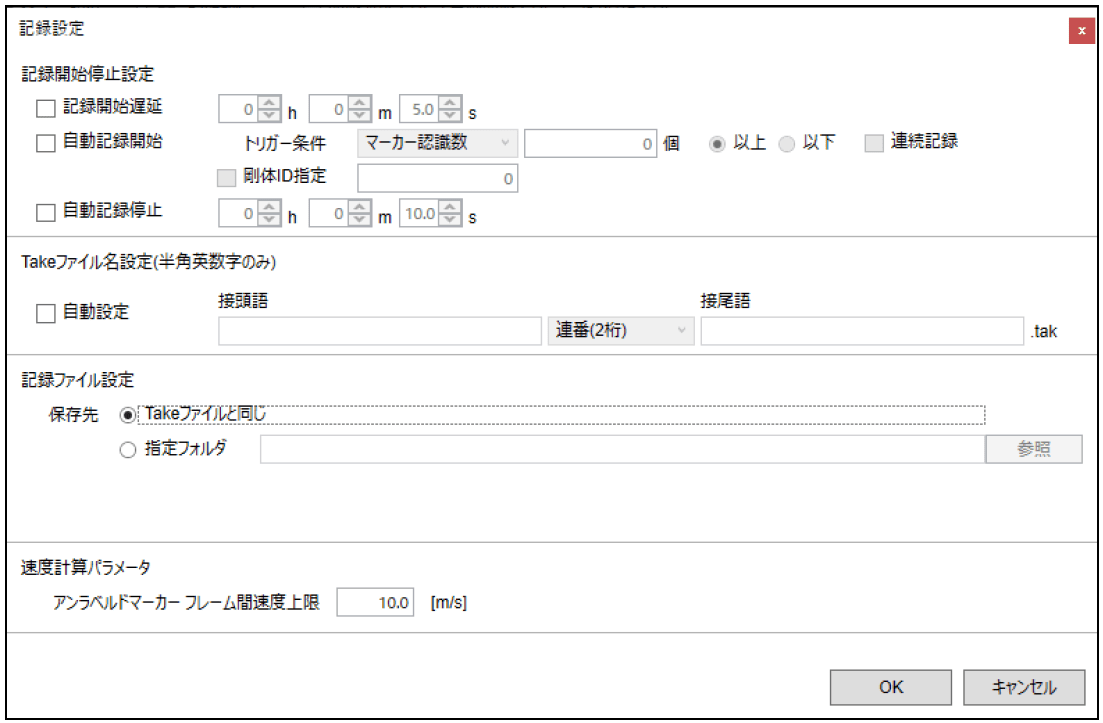1103x723 pixels.
Task: Click the 記録開始遅延 seconds field showing 5.0
Action: [419, 109]
